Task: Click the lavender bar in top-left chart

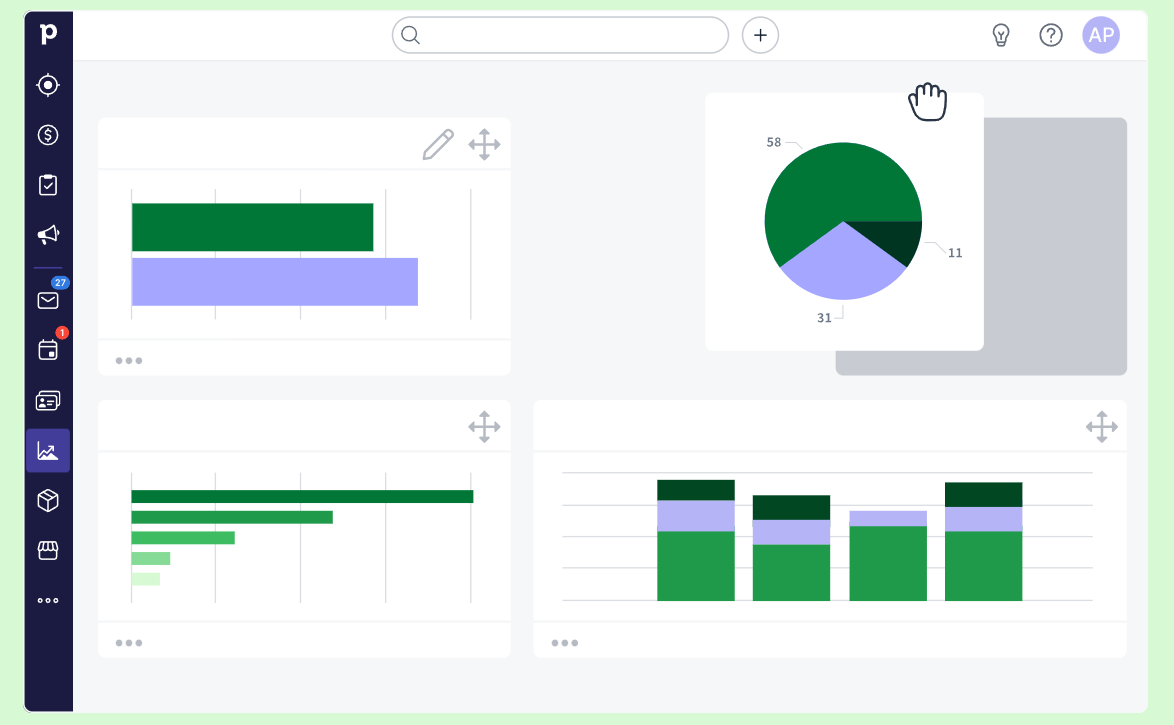Action: 275,282
